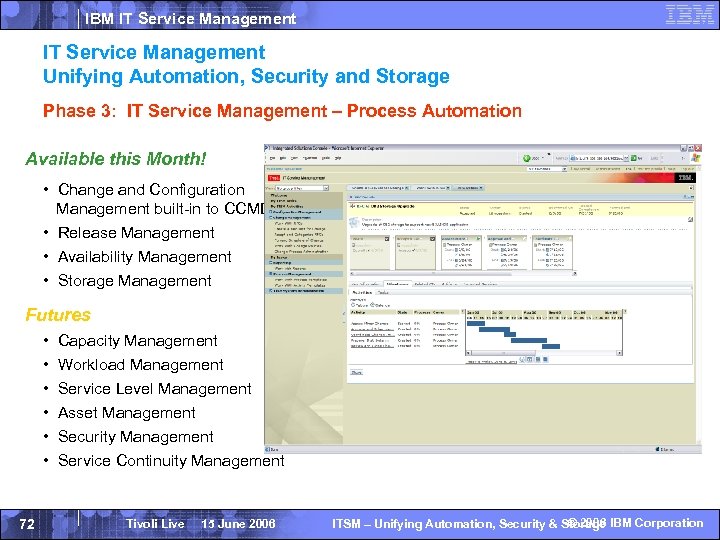720x540 pixels.
Task: Click the IBM logo on the slide header
Action: click(689, 15)
